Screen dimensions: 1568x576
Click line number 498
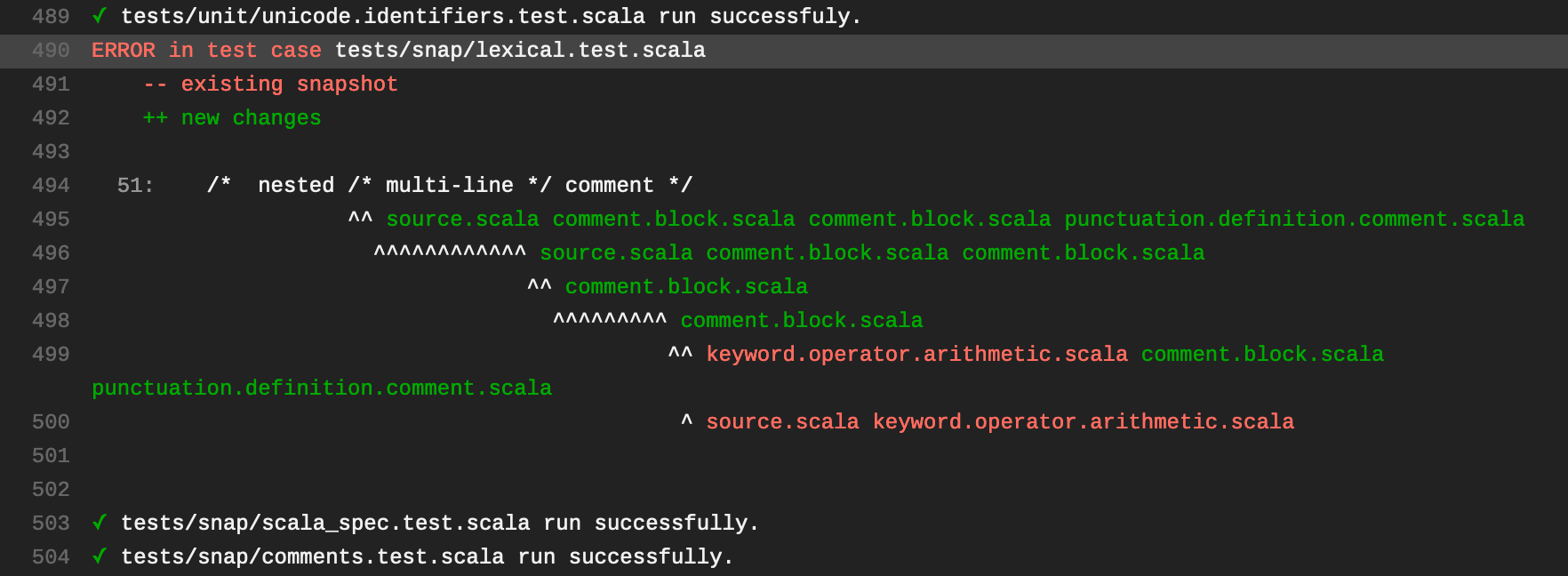[51, 321]
